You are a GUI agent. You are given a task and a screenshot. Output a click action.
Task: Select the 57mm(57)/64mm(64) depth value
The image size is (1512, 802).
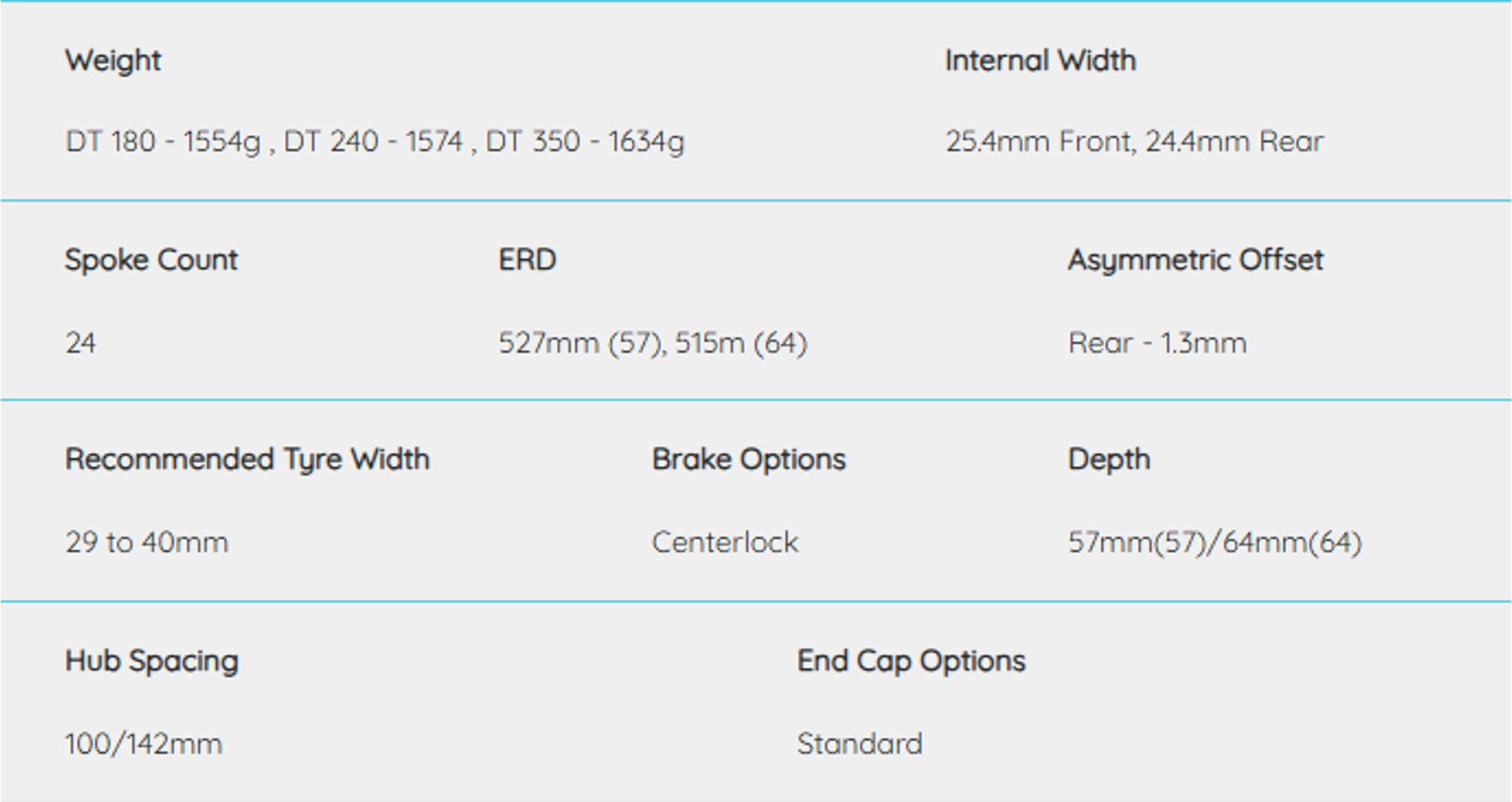1214,542
